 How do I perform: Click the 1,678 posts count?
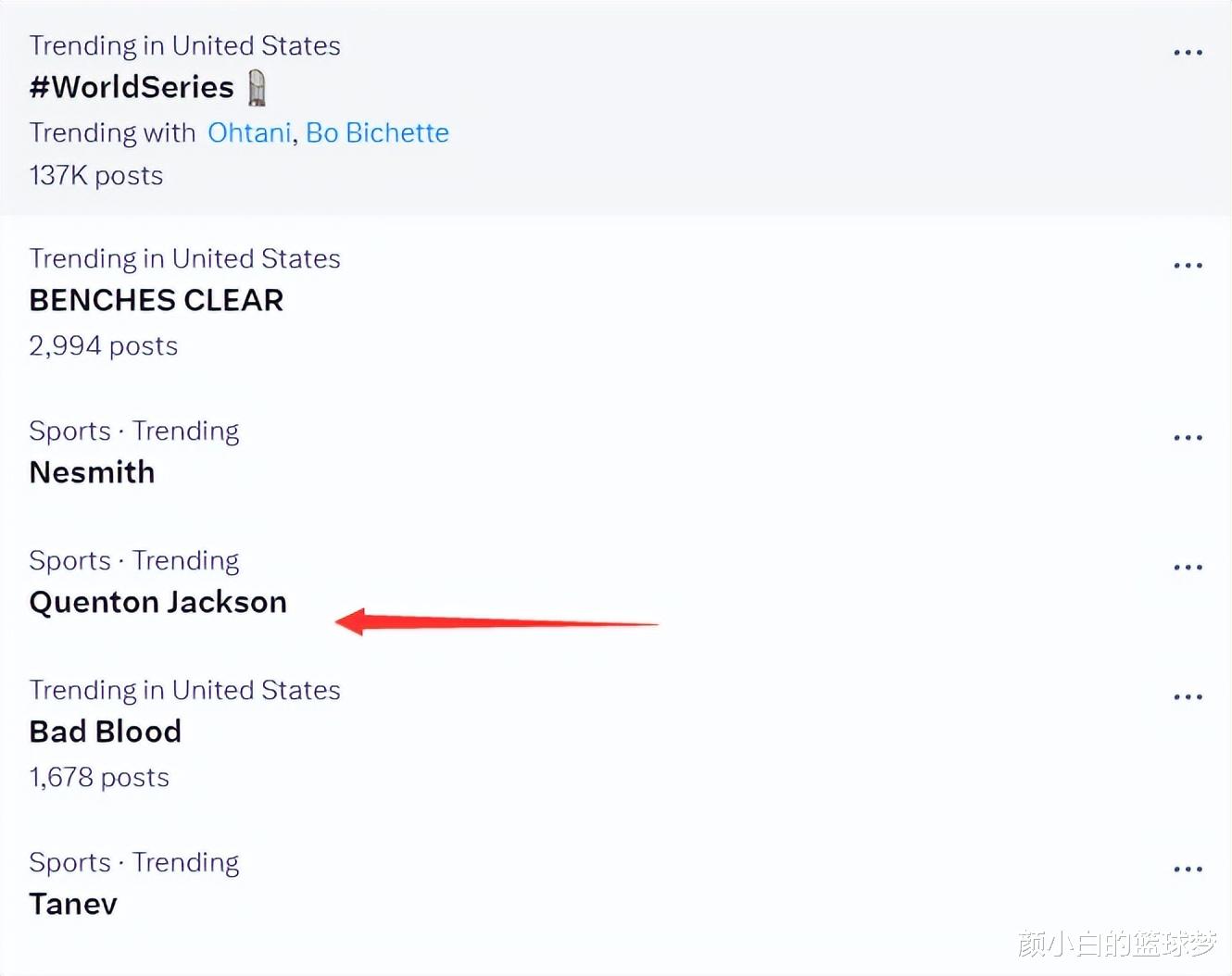tap(99, 778)
